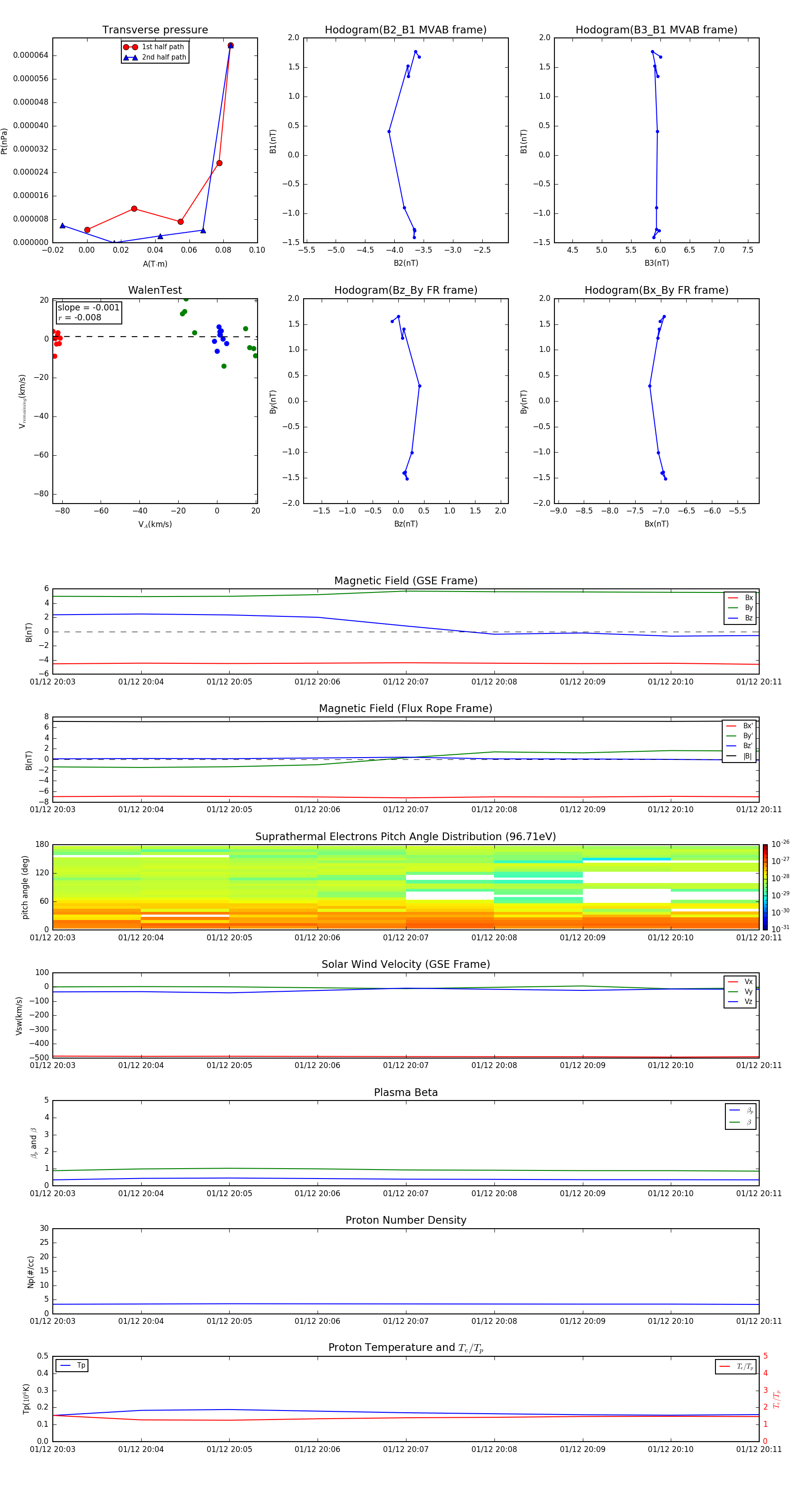Click the Suprathermal Electrons Pitch Angle Distribution title
The height and width of the screenshot is (1489, 812).
pyautogui.click(x=406, y=837)
